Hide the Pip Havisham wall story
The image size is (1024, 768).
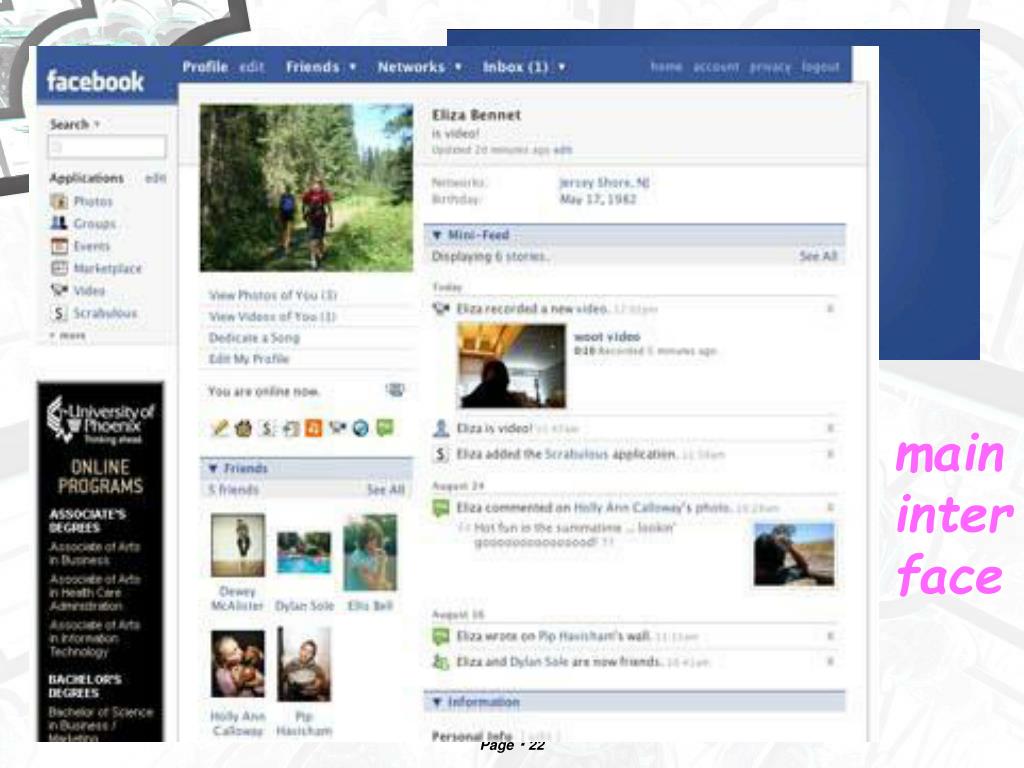(830, 635)
